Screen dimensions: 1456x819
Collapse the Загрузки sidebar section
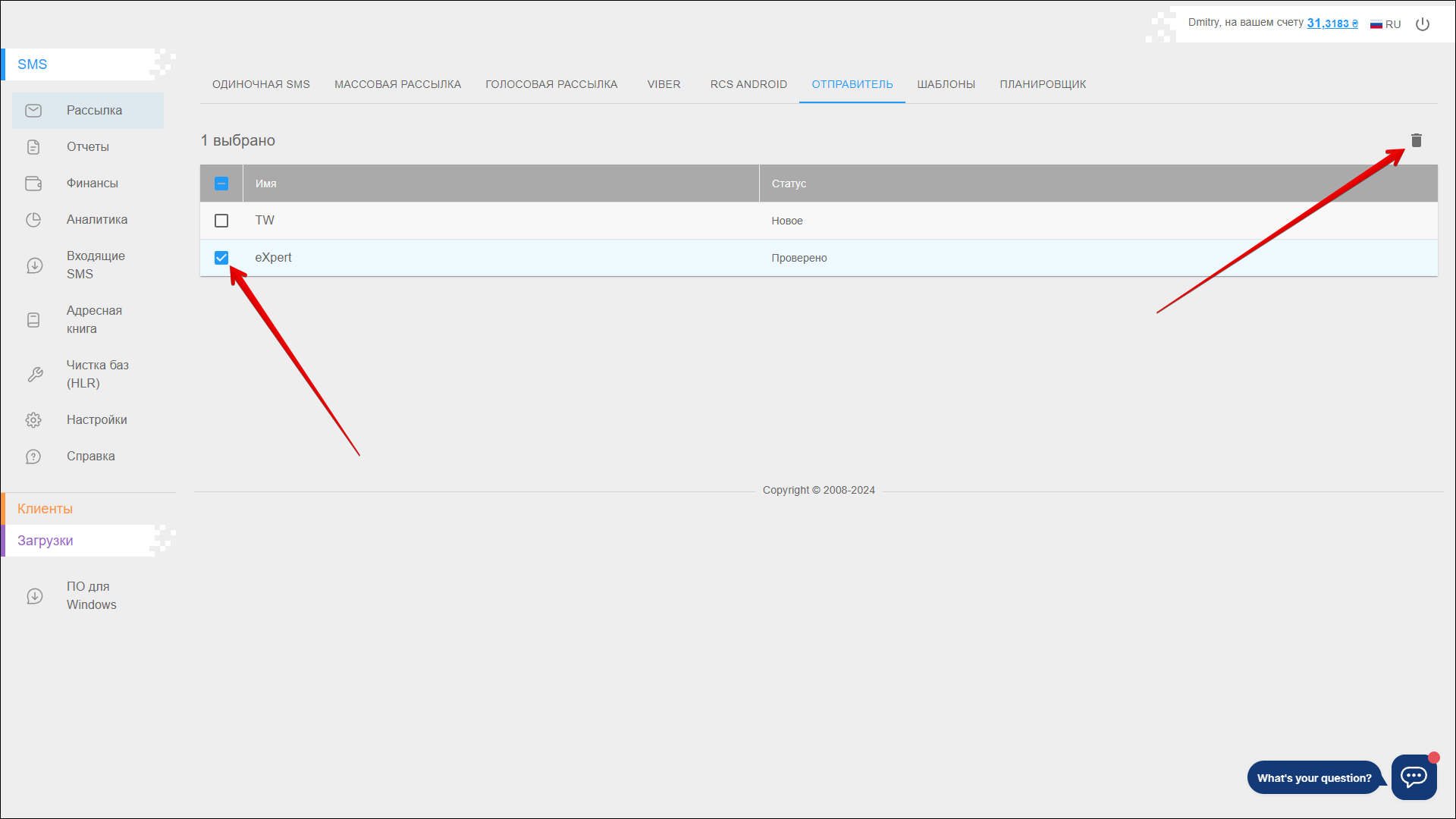pos(45,541)
